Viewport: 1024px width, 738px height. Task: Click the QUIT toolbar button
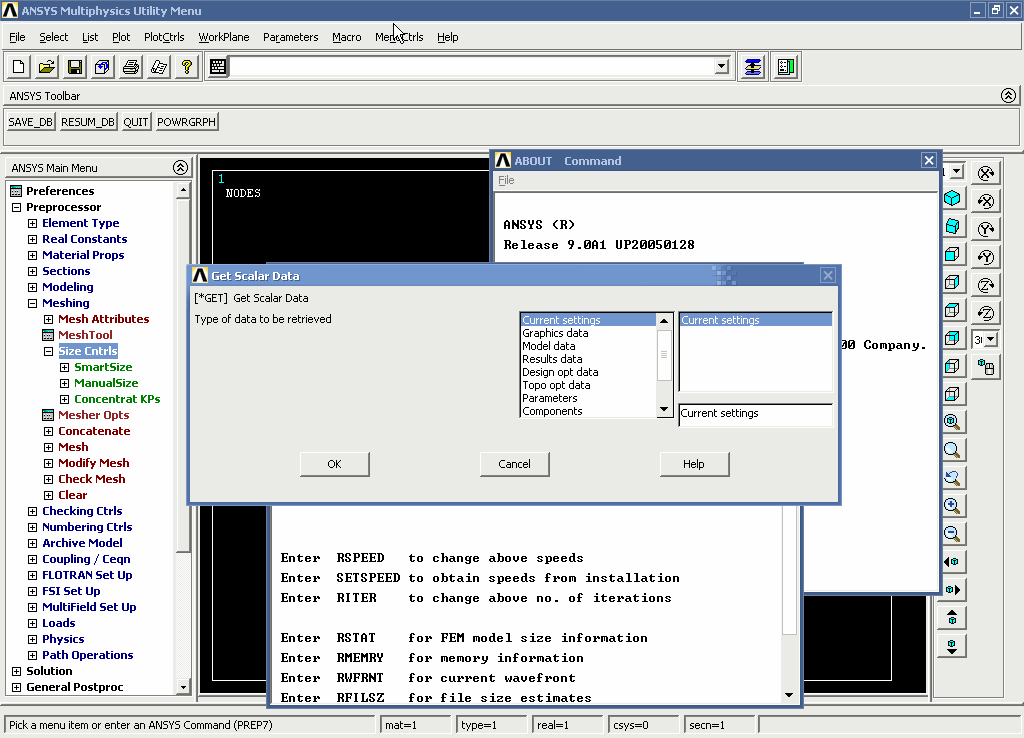coord(136,122)
